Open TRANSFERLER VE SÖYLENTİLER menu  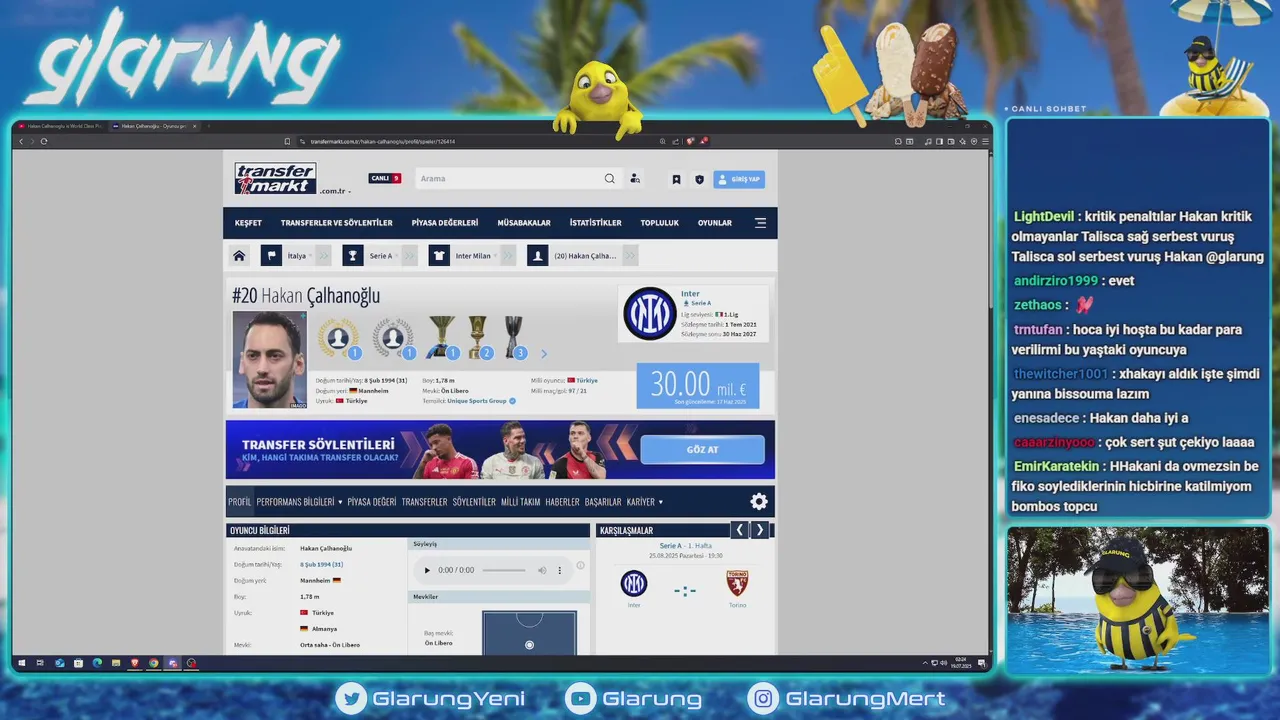click(336, 223)
